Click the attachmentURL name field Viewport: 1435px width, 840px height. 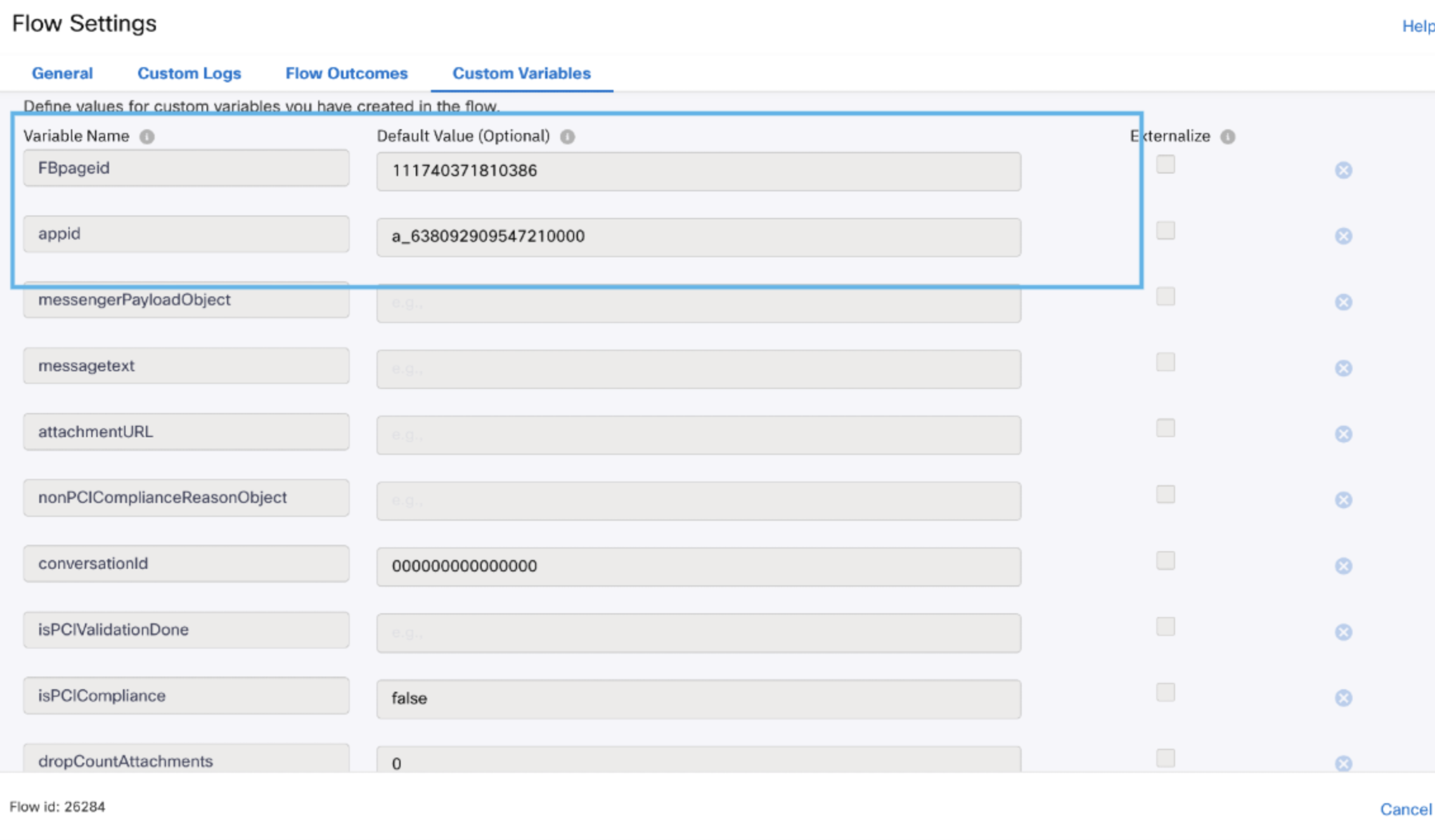click(x=186, y=431)
